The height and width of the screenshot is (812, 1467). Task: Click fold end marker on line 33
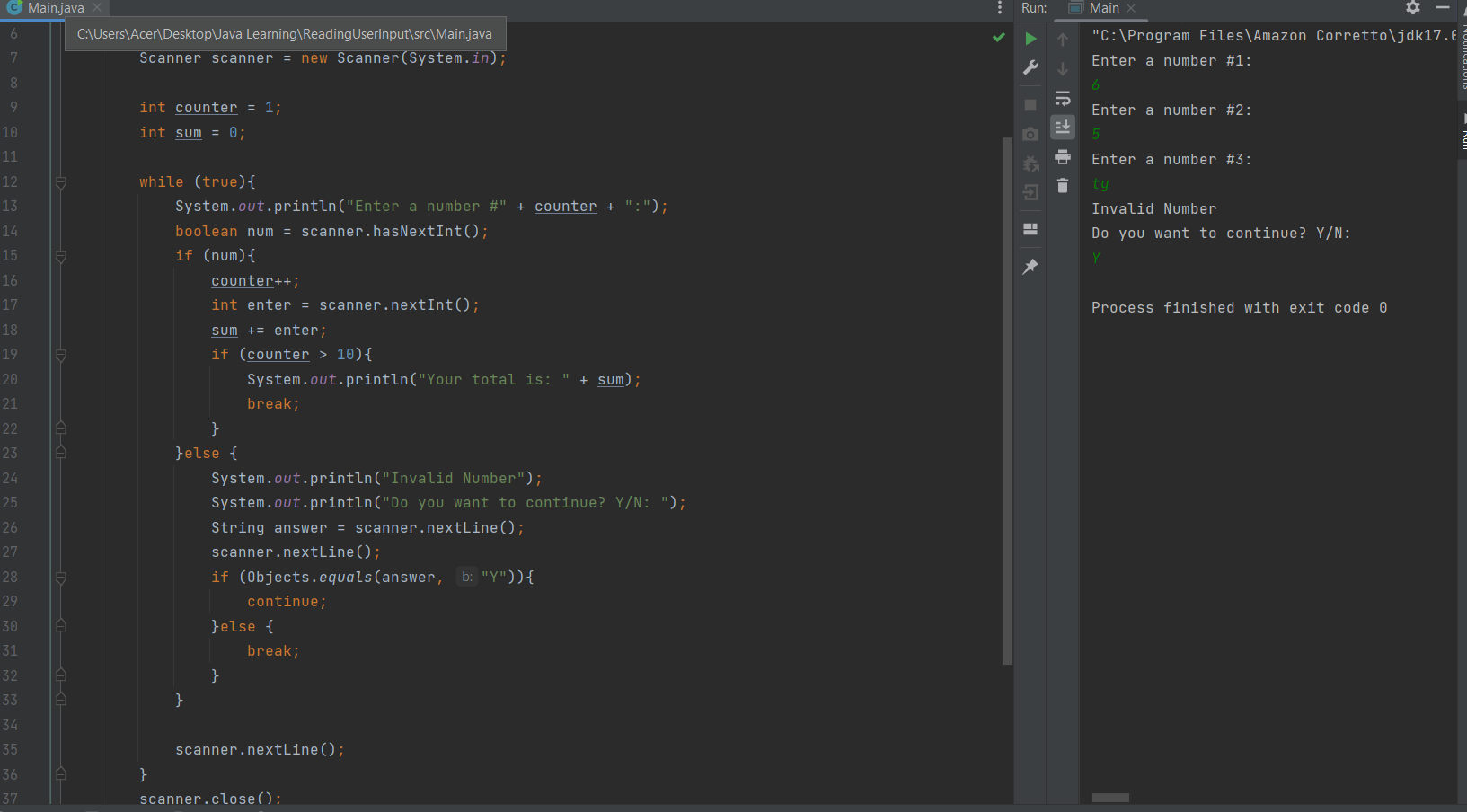61,700
